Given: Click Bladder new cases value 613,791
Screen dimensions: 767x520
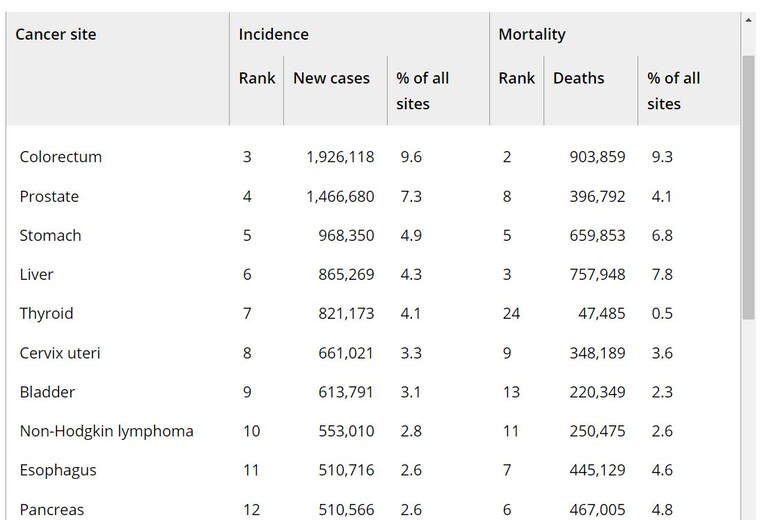Looking at the screenshot, I should (346, 392).
